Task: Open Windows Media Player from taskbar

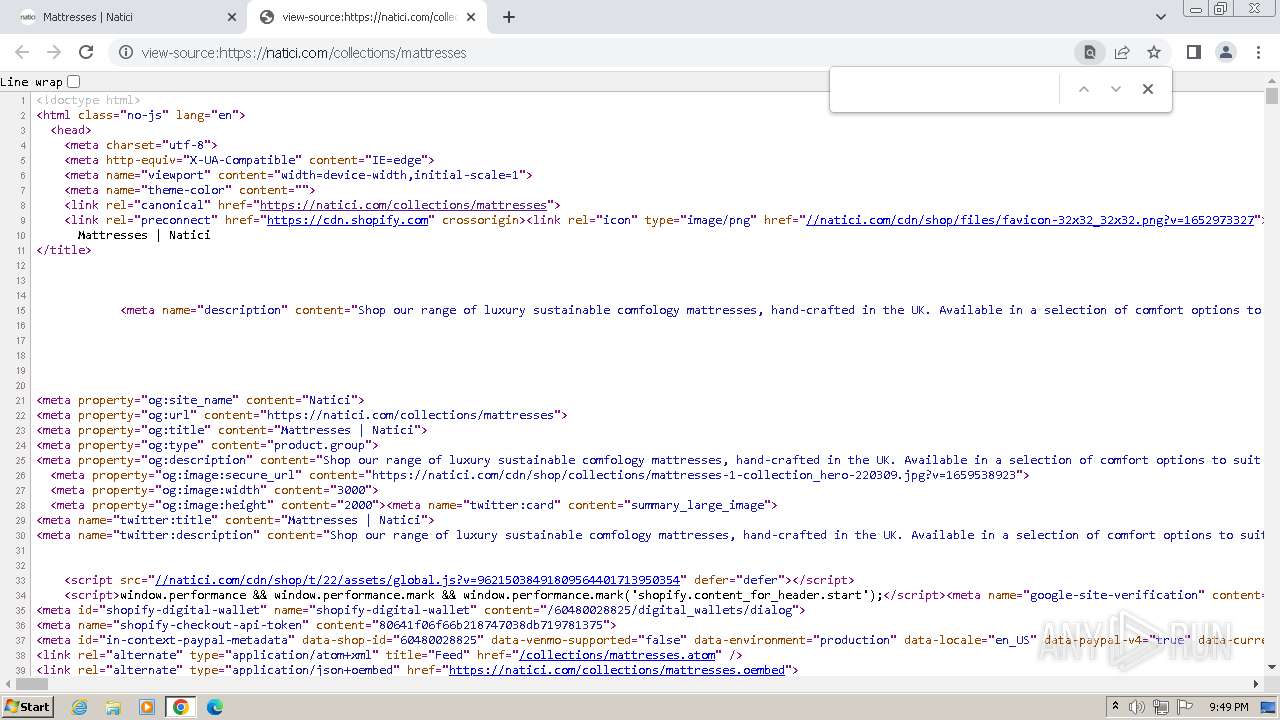Action: click(147, 707)
